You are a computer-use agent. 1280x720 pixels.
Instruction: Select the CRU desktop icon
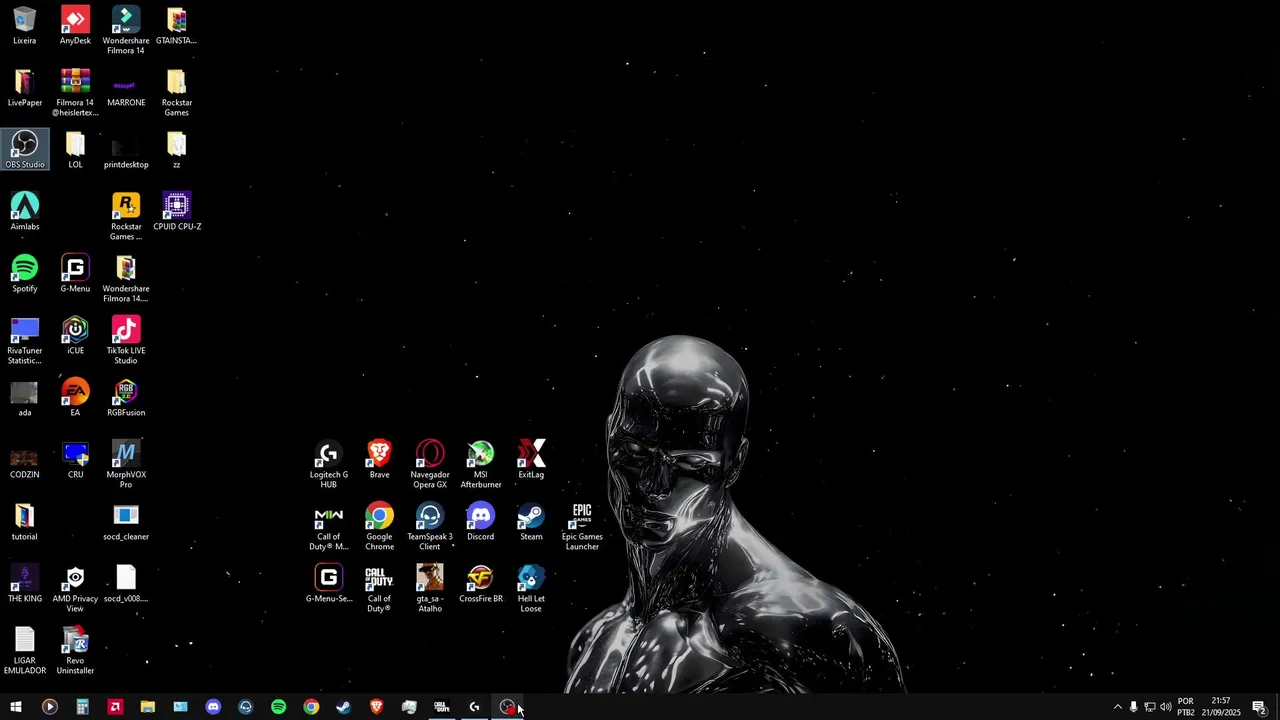(75, 460)
